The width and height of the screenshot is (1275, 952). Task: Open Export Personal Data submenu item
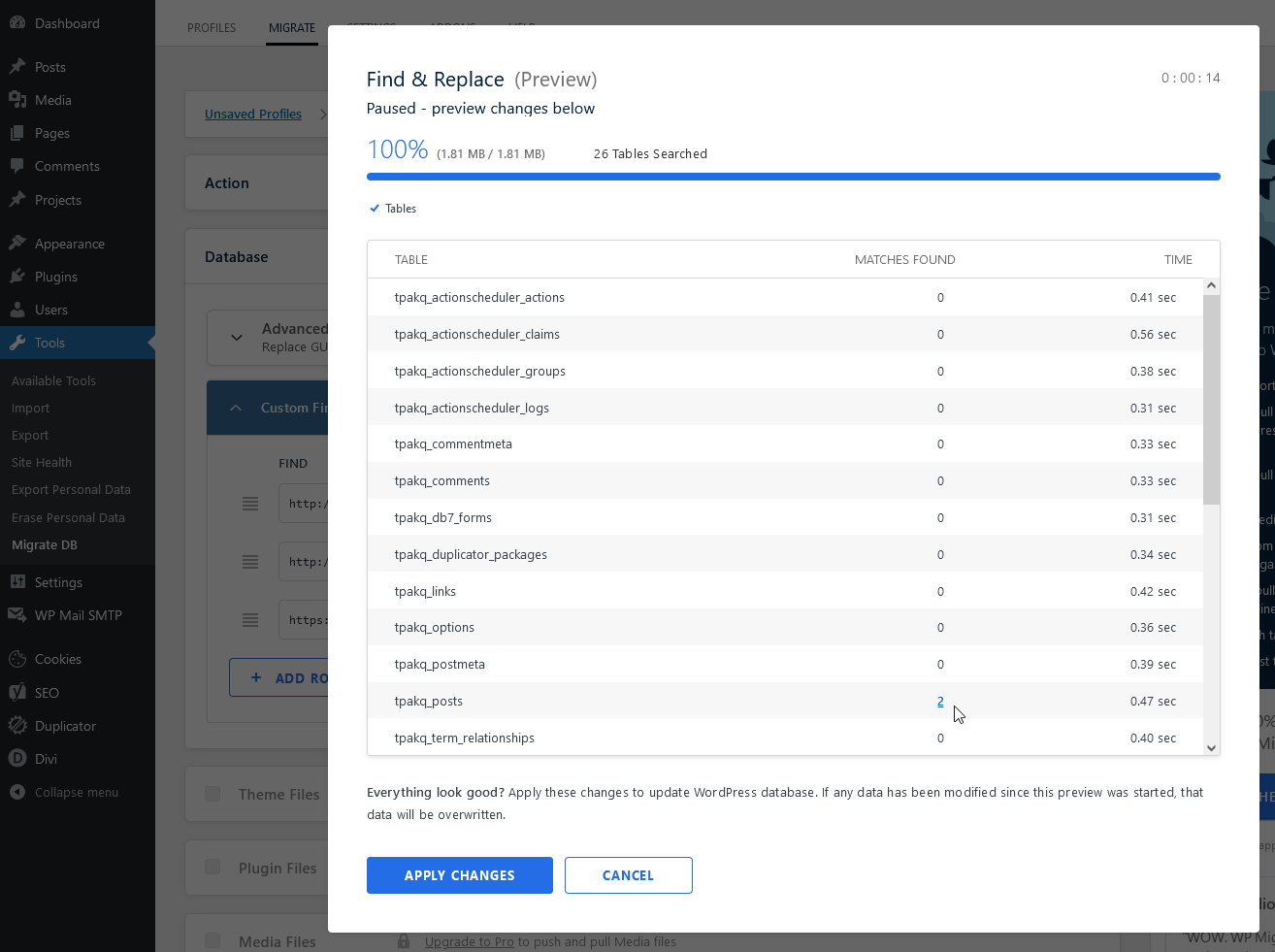pos(71,490)
